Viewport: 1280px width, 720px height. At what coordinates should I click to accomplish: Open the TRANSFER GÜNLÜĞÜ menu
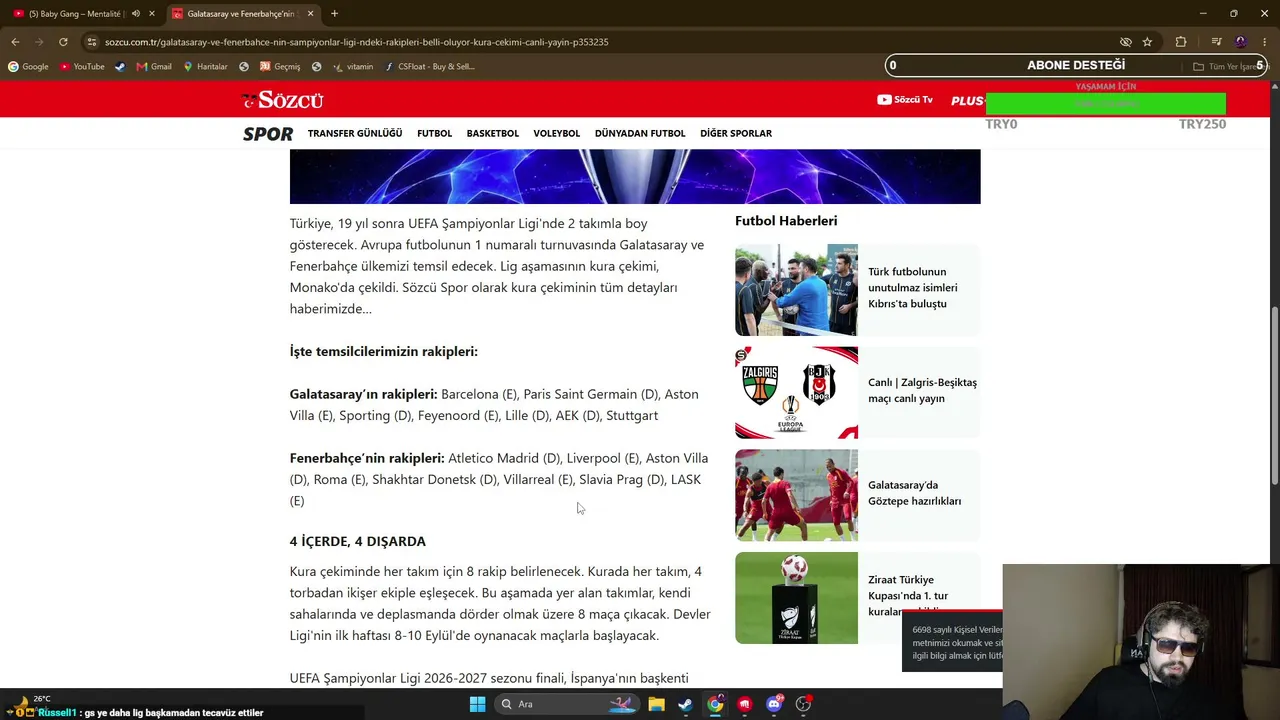coord(355,133)
